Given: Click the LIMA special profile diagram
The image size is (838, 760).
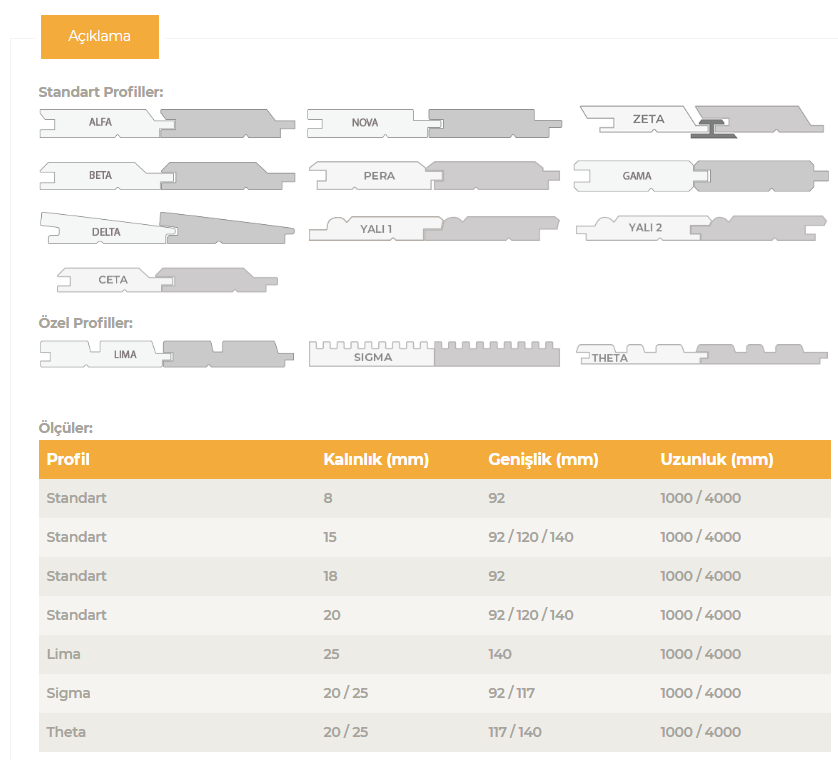Looking at the screenshot, I should pos(167,353).
